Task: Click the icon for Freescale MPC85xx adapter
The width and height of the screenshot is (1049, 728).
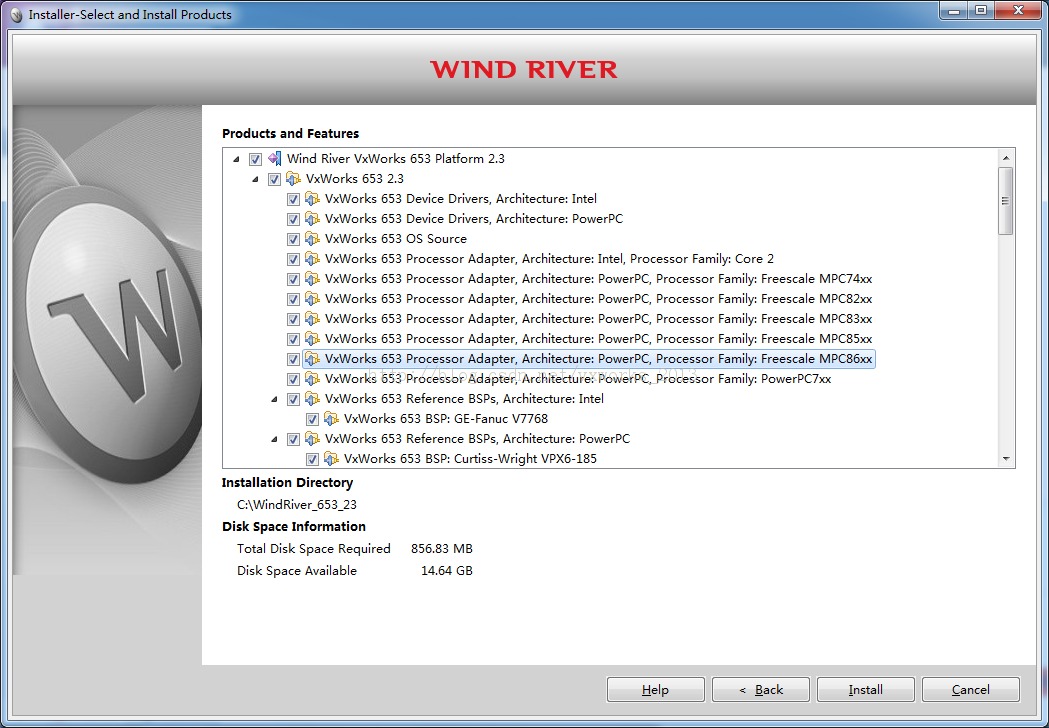Action: (x=312, y=339)
